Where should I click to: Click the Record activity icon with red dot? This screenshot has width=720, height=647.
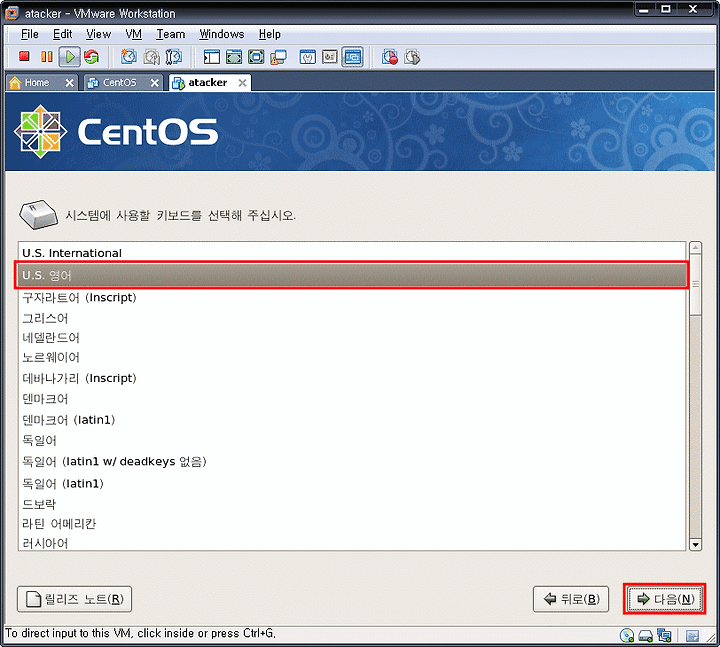(x=390, y=57)
